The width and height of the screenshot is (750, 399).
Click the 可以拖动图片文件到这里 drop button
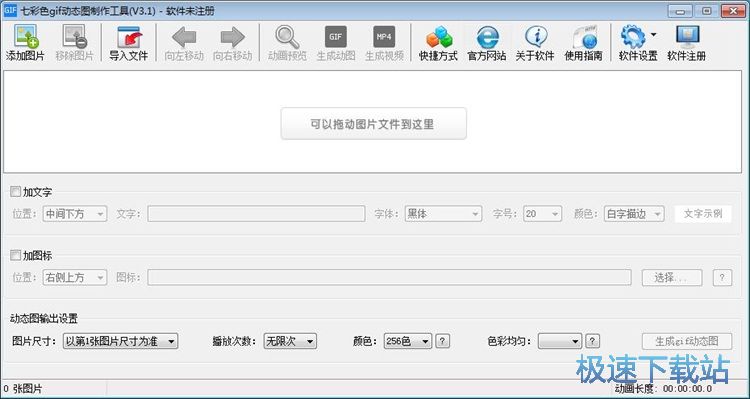(374, 124)
